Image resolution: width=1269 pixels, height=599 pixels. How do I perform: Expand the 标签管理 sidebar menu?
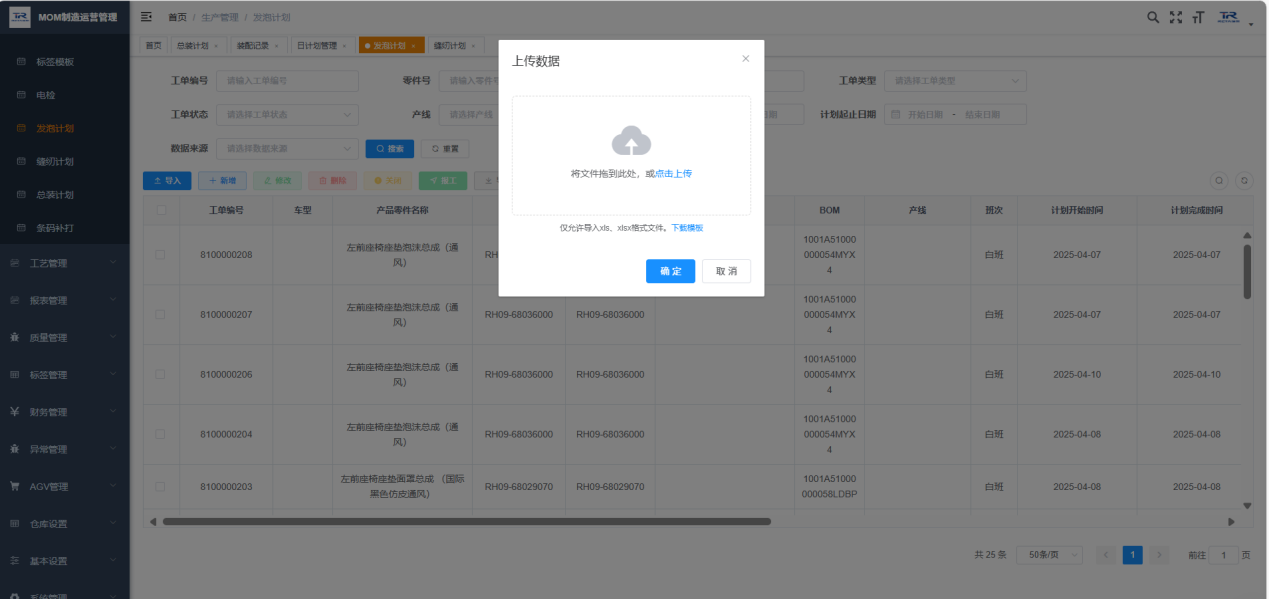[x=64, y=375]
